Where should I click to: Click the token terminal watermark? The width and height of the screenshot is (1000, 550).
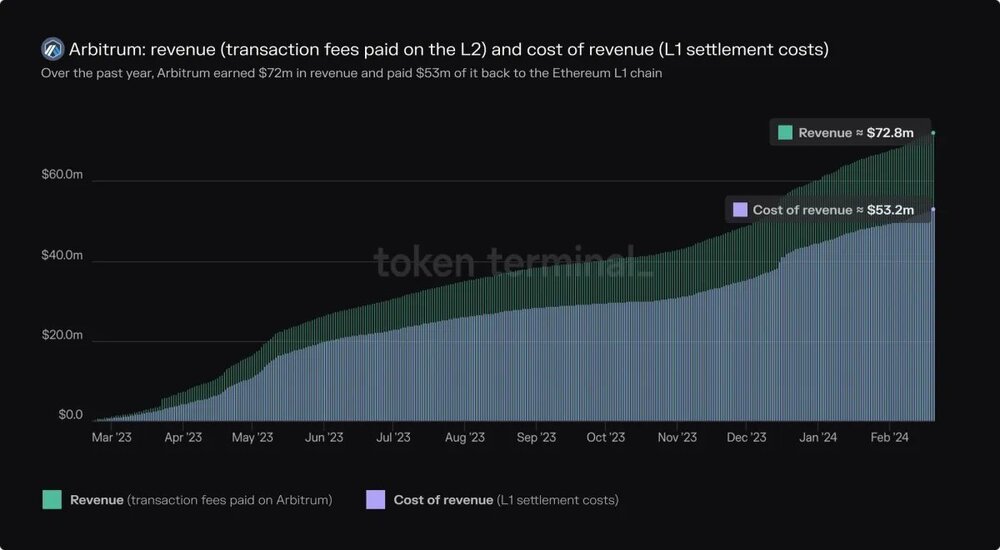[x=513, y=262]
